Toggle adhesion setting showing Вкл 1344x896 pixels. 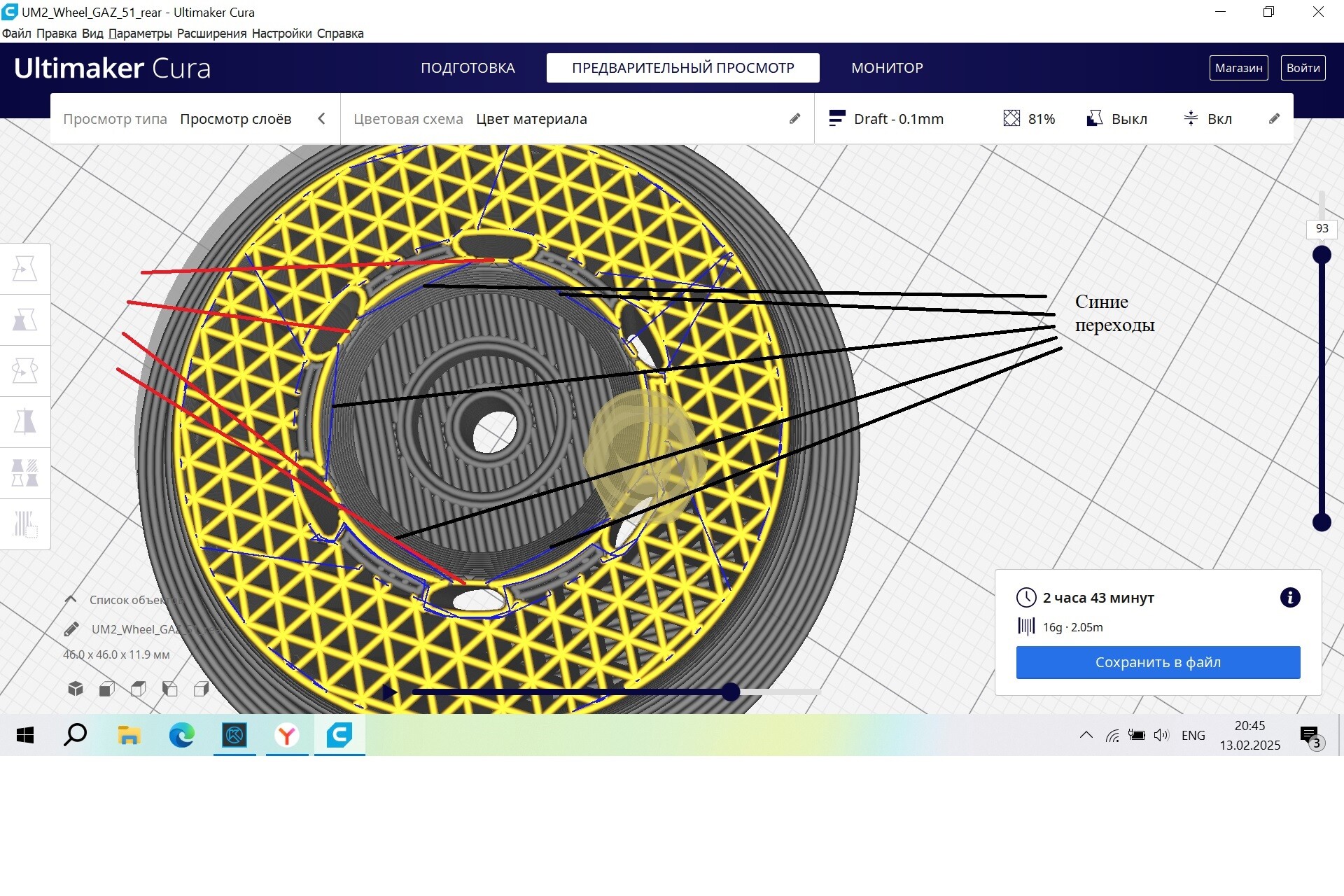[1207, 119]
